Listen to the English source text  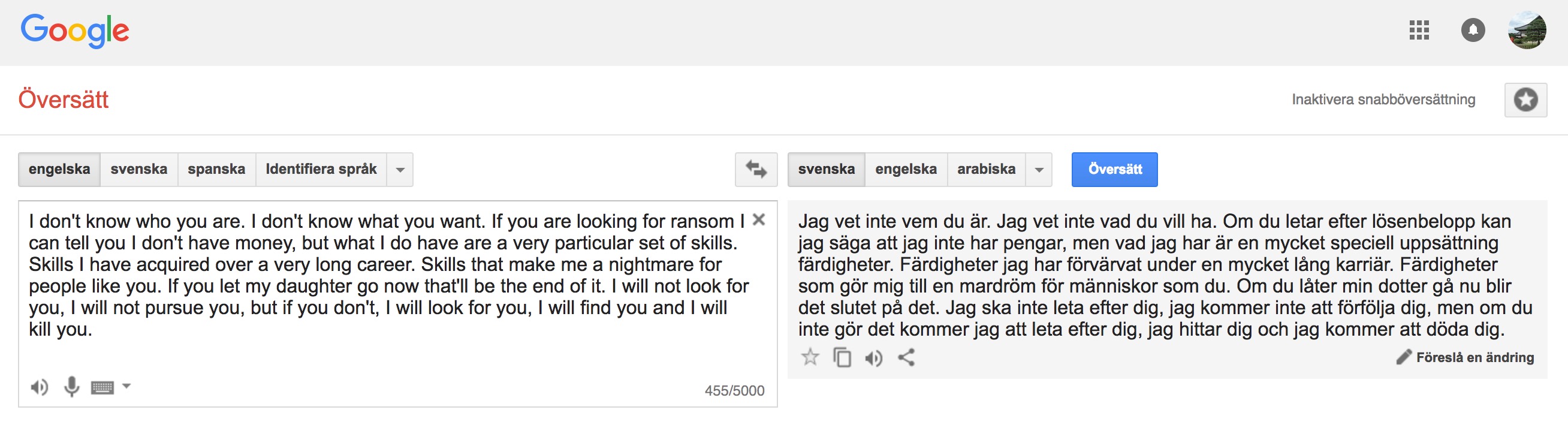[x=40, y=387]
